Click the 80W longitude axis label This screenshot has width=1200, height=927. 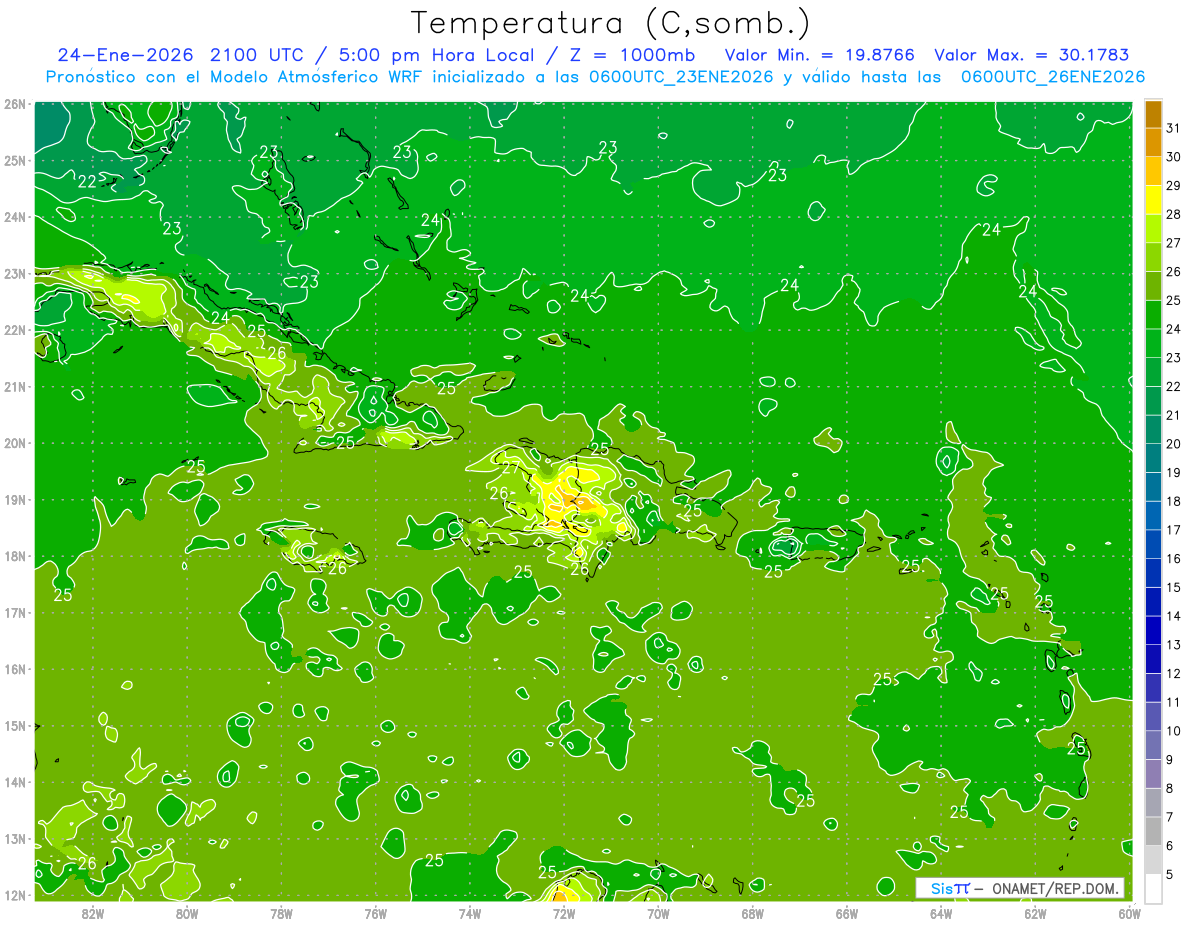(187, 913)
